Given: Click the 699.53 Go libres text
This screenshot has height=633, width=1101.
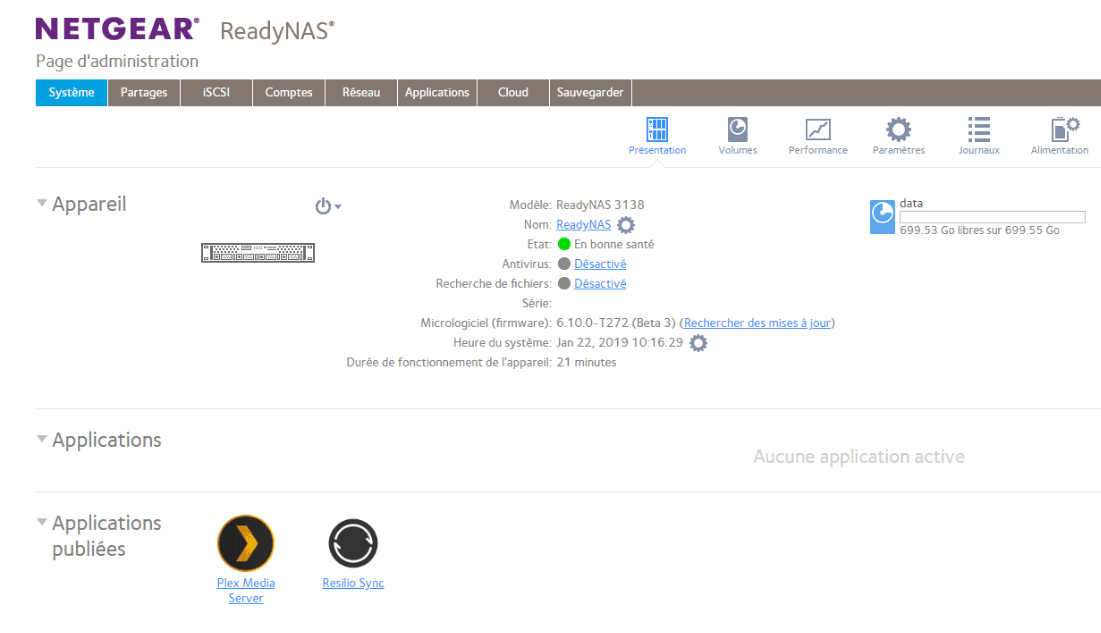Looking at the screenshot, I should (x=980, y=230).
